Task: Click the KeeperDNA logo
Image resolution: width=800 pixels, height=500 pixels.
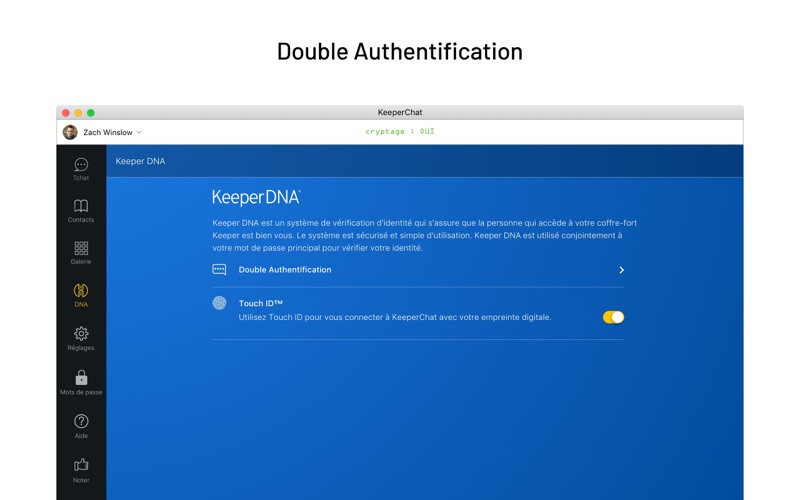Action: [x=256, y=197]
